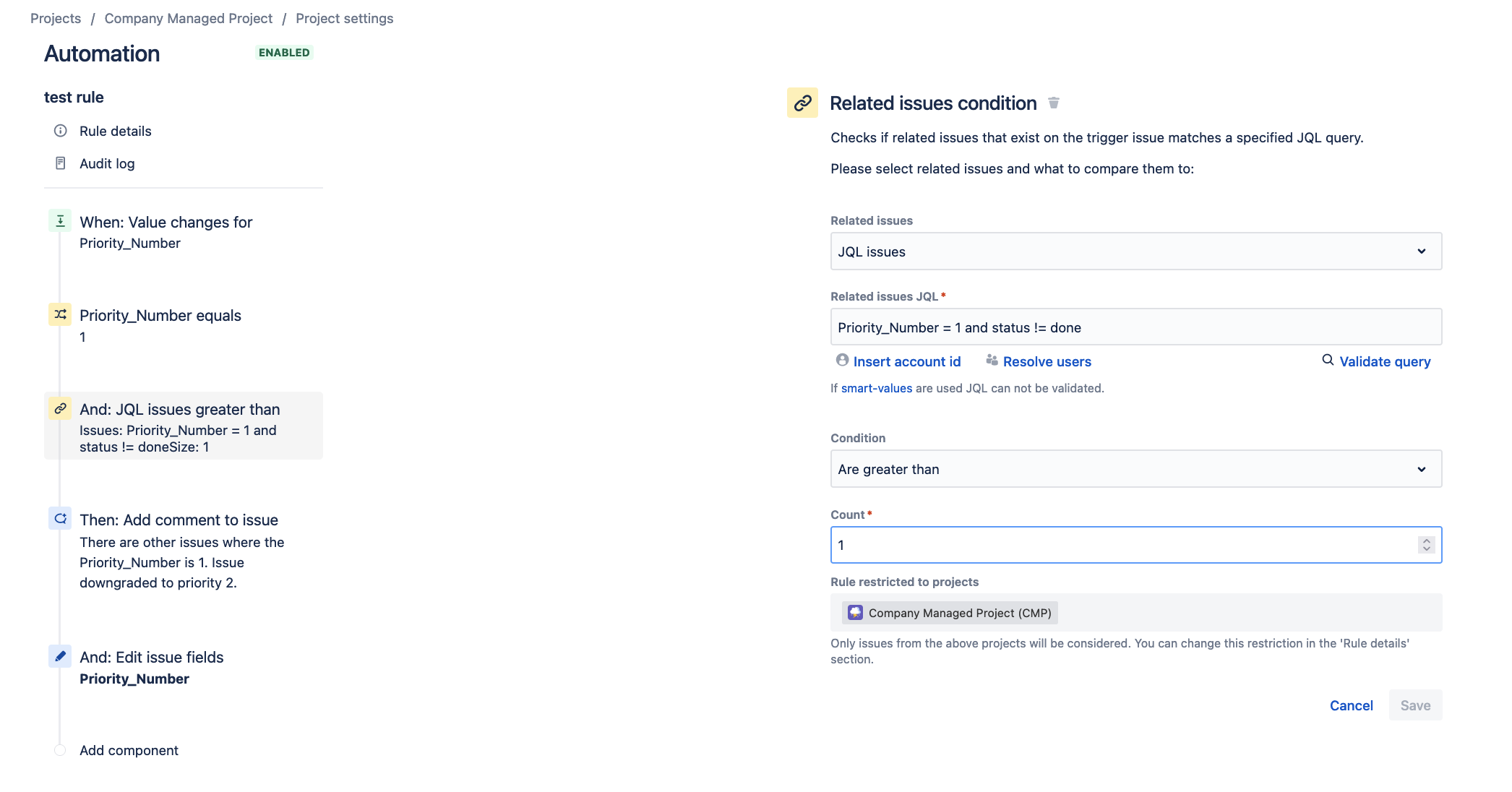Image resolution: width=1512 pixels, height=792 pixels.
Task: Click the Validate query link
Action: coord(1384,361)
